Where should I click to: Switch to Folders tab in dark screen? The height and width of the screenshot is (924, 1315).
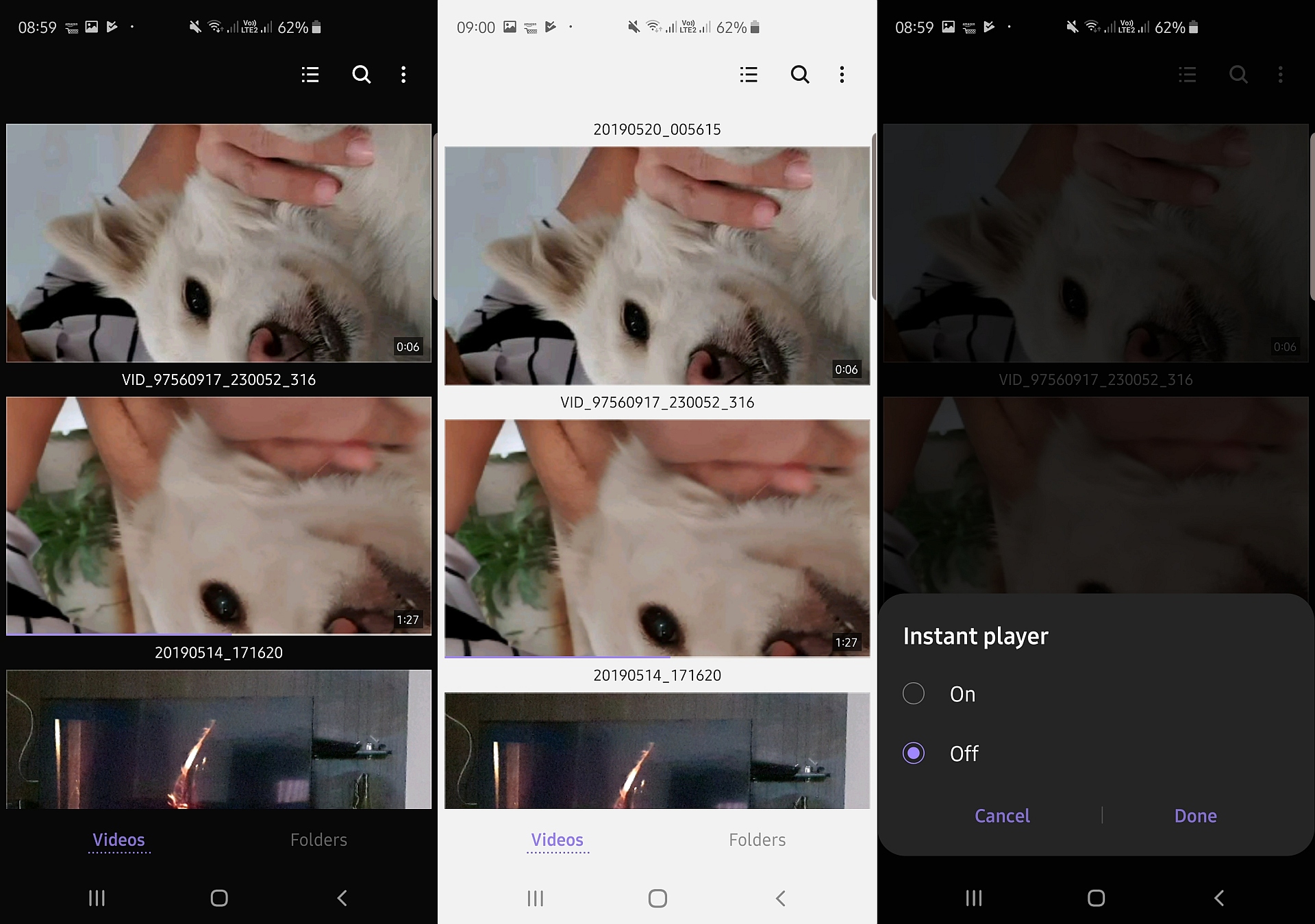318,840
